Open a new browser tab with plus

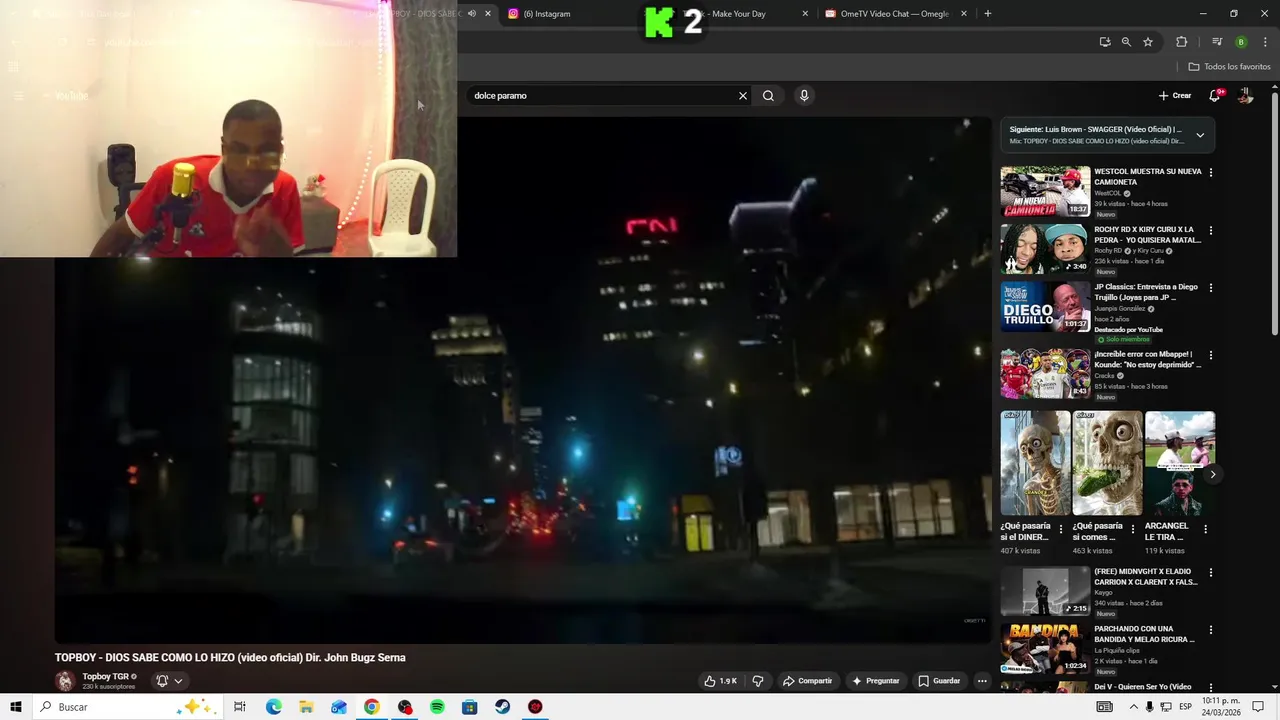click(988, 14)
